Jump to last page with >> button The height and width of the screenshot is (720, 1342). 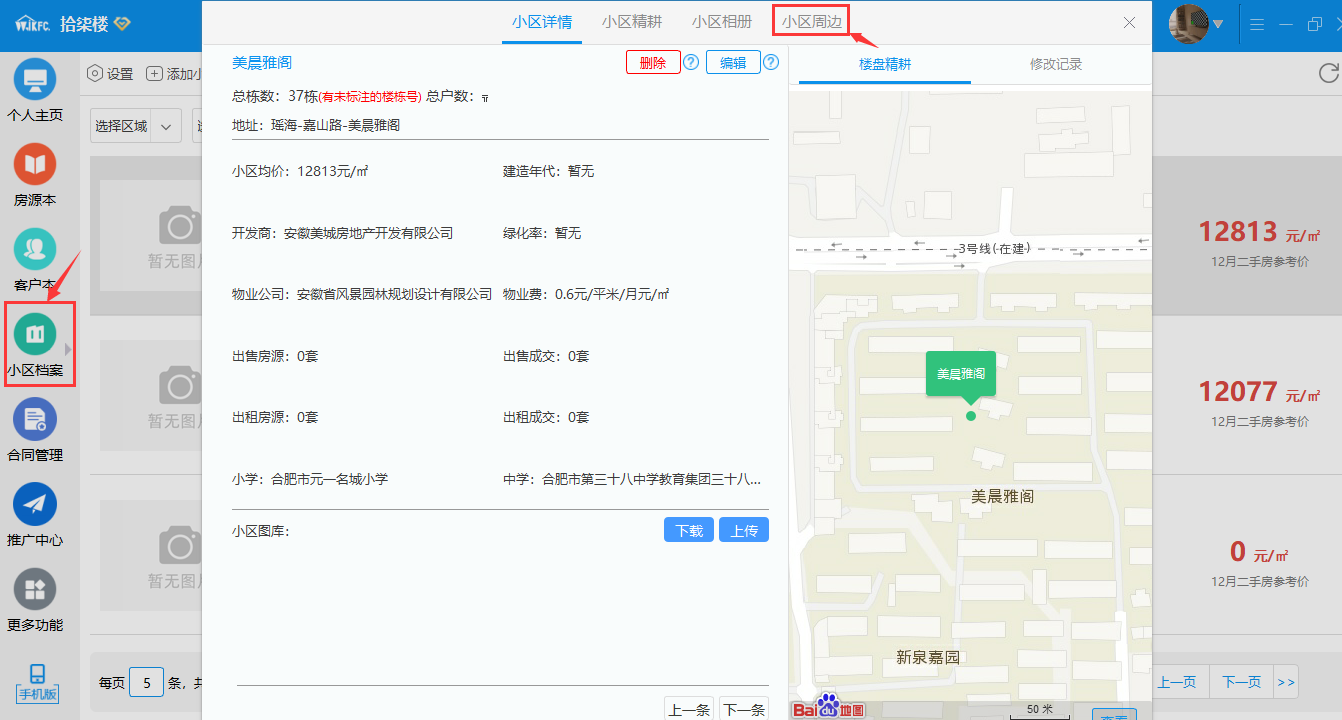[x=1286, y=683]
